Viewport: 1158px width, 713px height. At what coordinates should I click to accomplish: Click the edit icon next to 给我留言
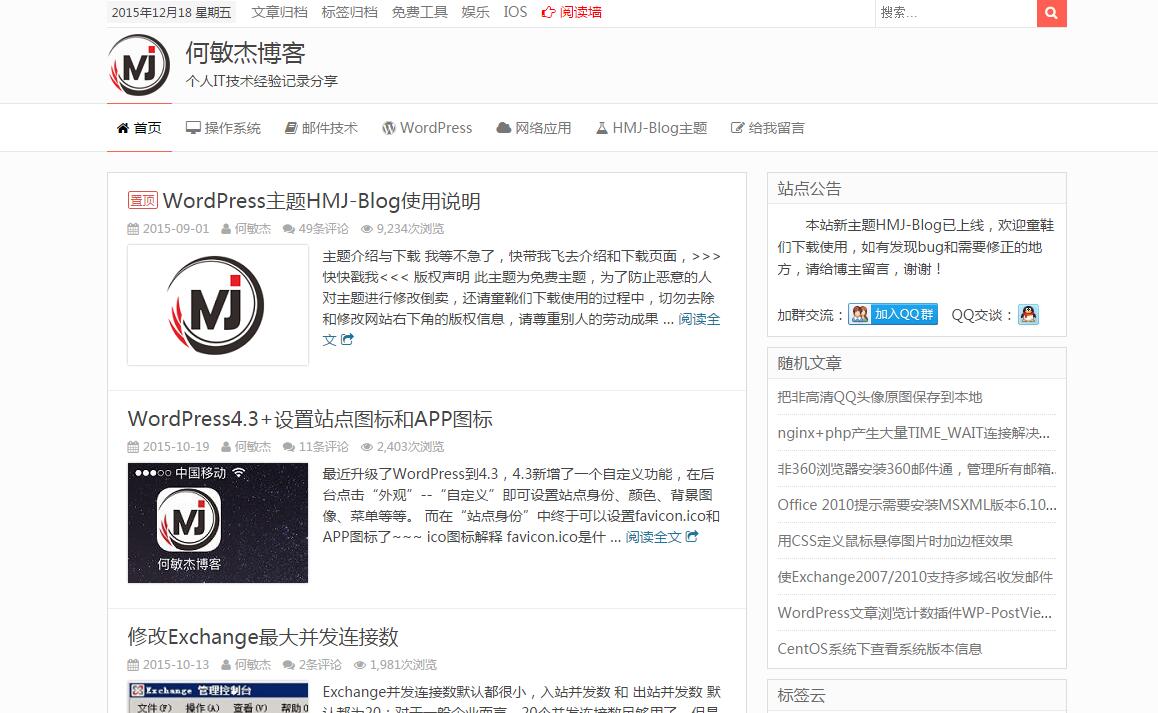[x=737, y=128]
